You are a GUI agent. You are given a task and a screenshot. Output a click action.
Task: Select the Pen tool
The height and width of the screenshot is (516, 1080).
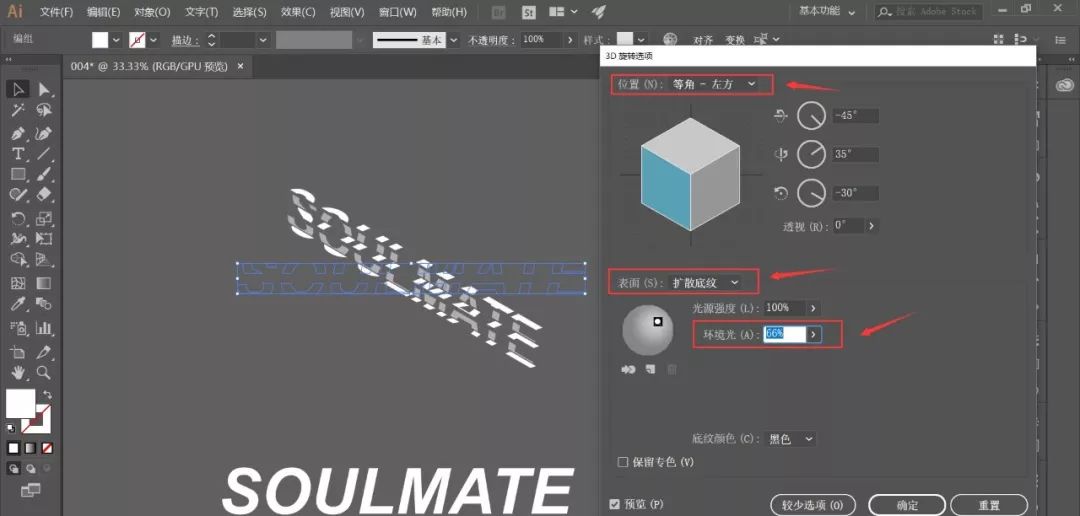18,133
